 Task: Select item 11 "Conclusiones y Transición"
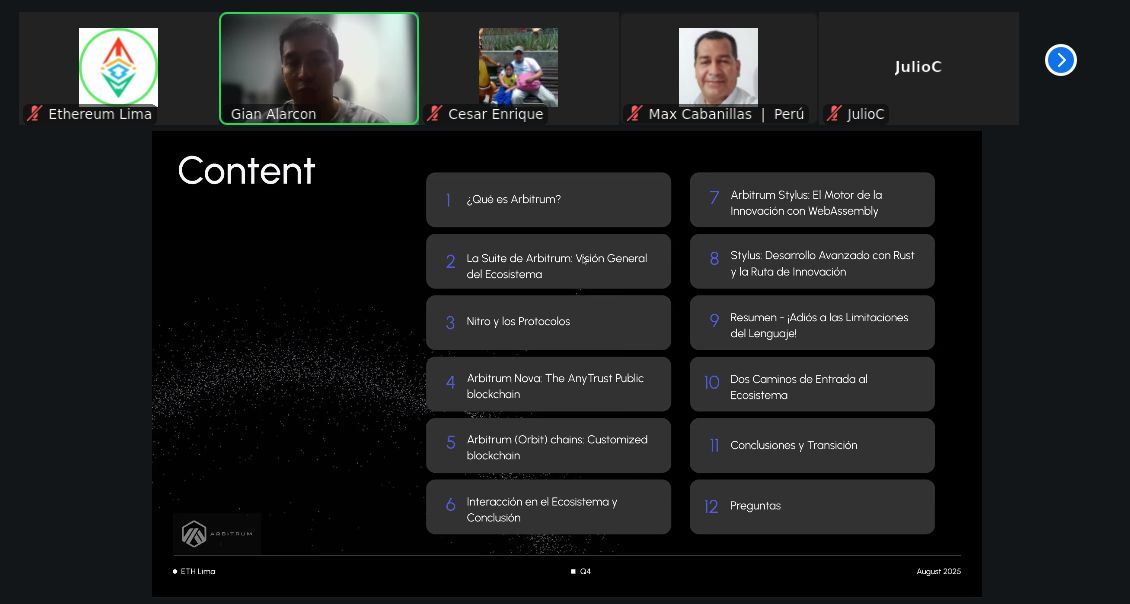coord(812,445)
